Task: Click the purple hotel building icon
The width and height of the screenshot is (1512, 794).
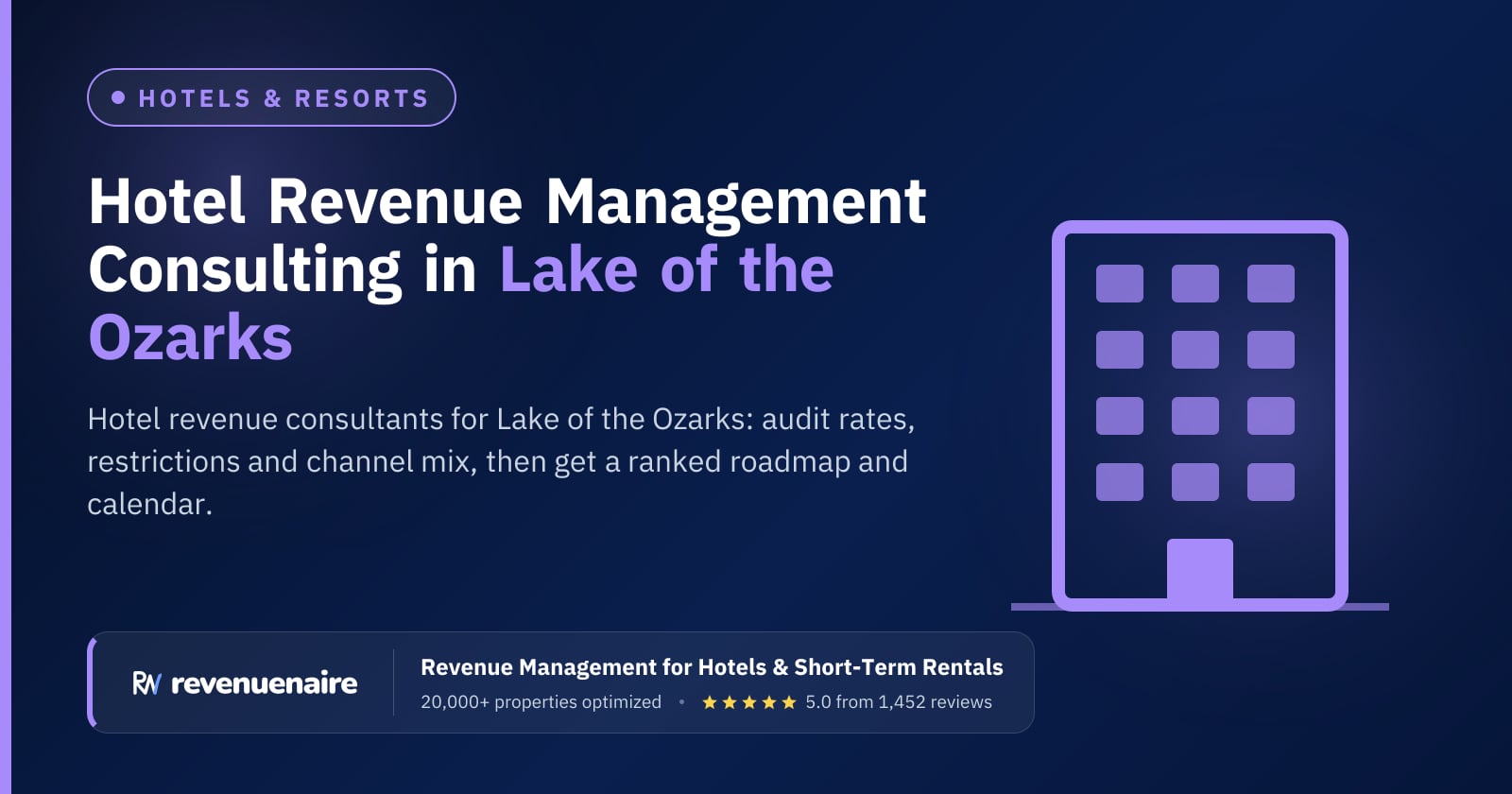Action: click(x=1200, y=416)
